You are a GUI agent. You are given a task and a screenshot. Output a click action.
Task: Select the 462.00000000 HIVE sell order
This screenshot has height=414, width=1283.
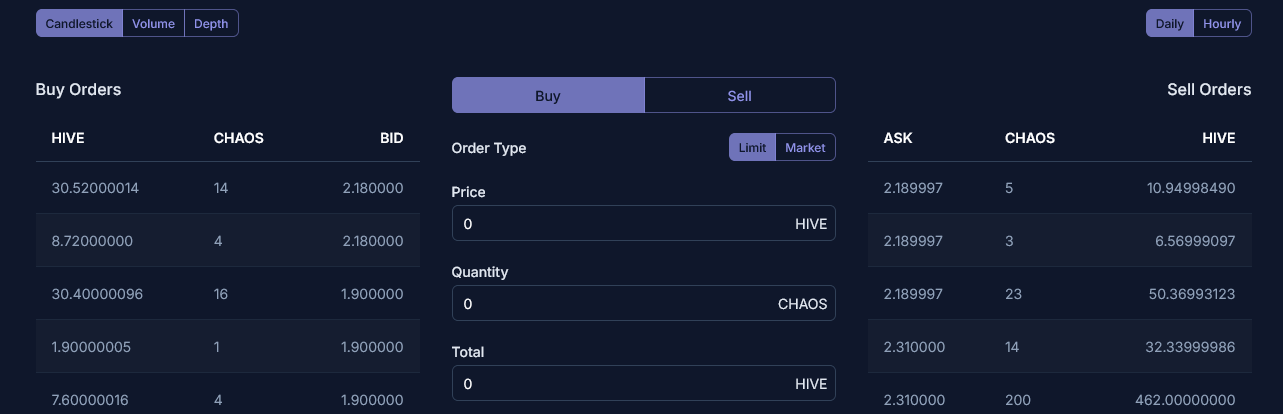click(1059, 400)
